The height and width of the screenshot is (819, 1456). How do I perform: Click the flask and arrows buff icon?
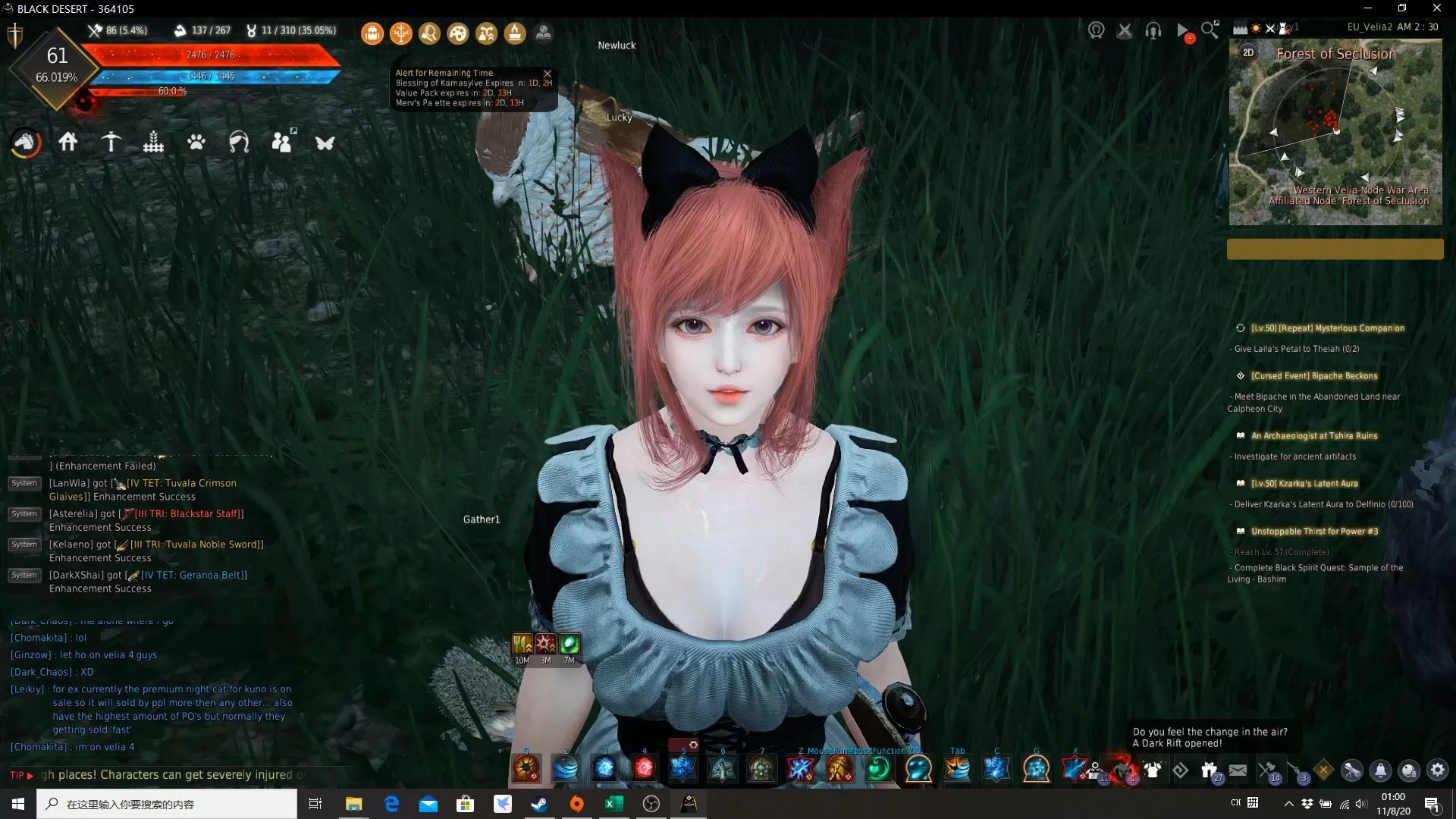click(x=486, y=33)
